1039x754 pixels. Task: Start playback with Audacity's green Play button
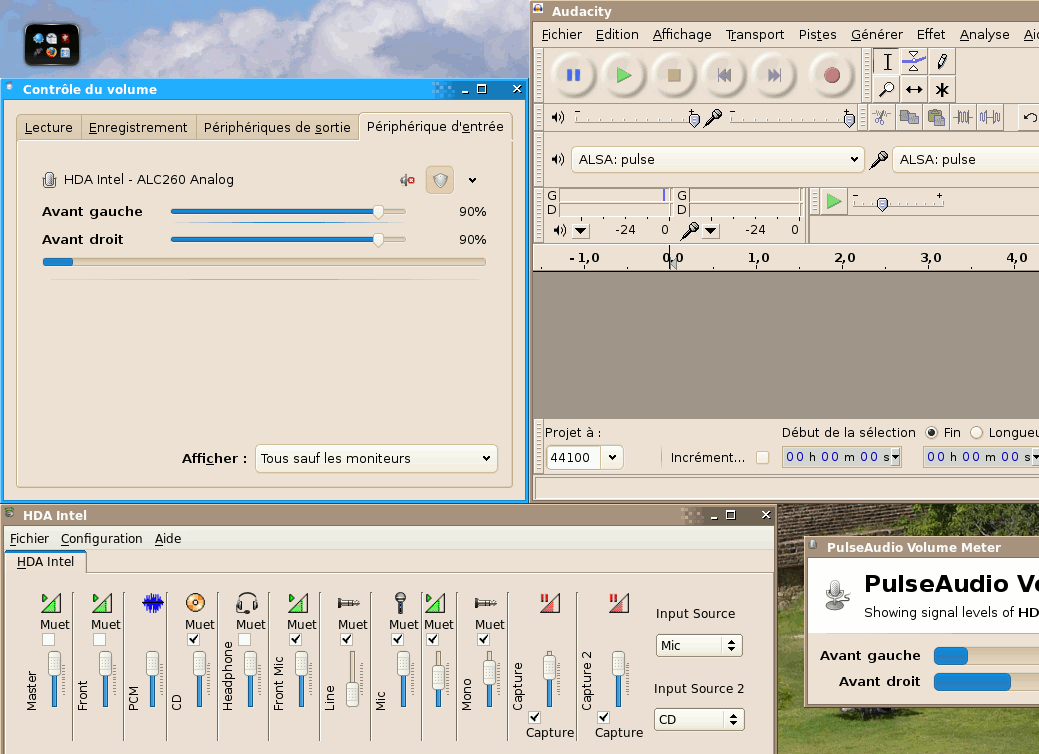[624, 76]
